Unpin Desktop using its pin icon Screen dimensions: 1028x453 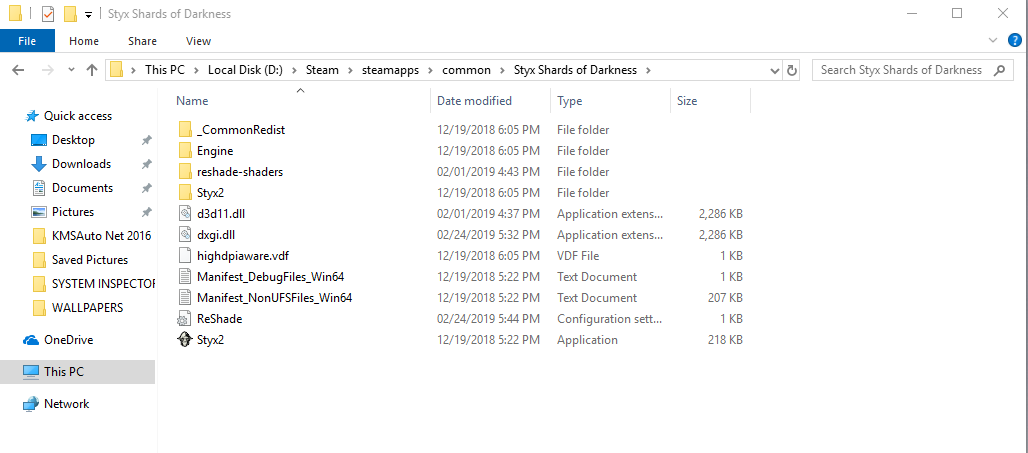click(147, 140)
